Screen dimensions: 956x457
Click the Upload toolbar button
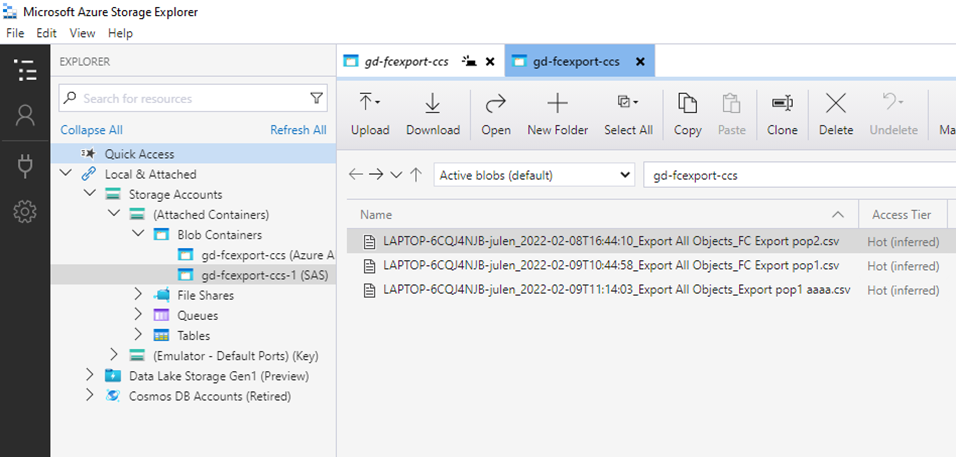click(x=370, y=114)
